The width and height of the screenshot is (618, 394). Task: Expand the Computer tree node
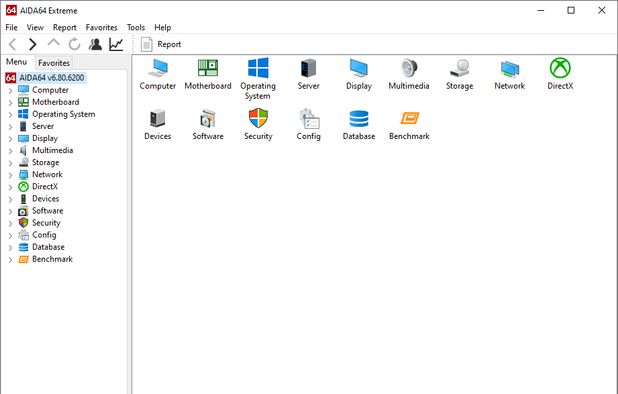[x=11, y=91]
